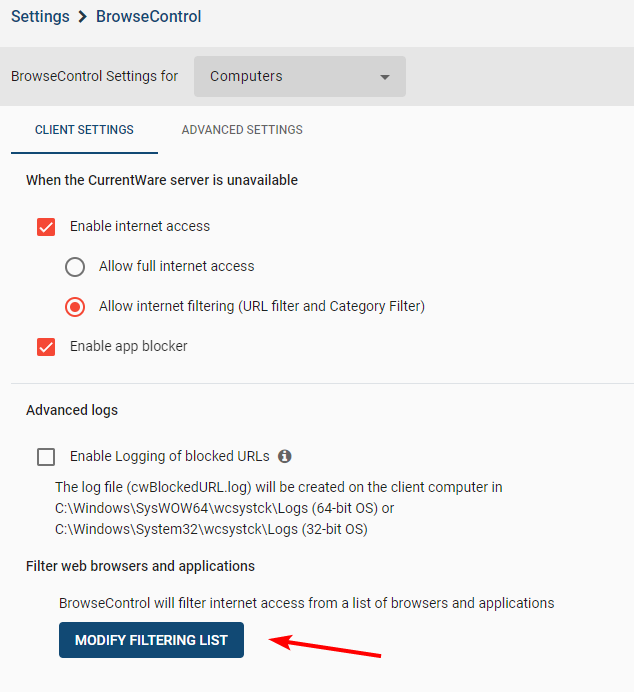Open the Computers settings combo box
634x692 pixels.
(300, 76)
